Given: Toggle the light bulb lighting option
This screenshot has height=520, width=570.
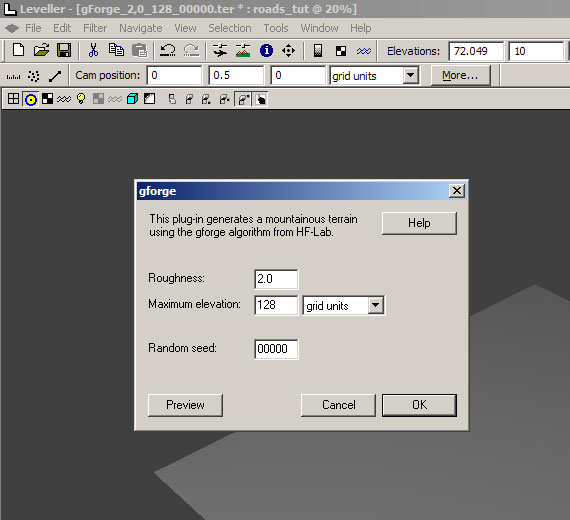Looking at the screenshot, I should (81, 99).
